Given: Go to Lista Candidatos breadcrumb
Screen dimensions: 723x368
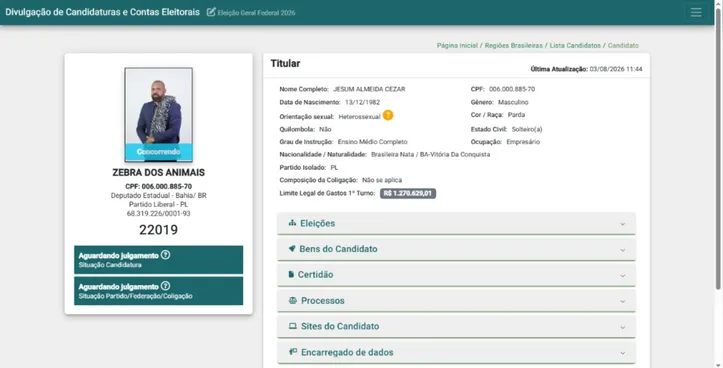Looking at the screenshot, I should pos(575,45).
